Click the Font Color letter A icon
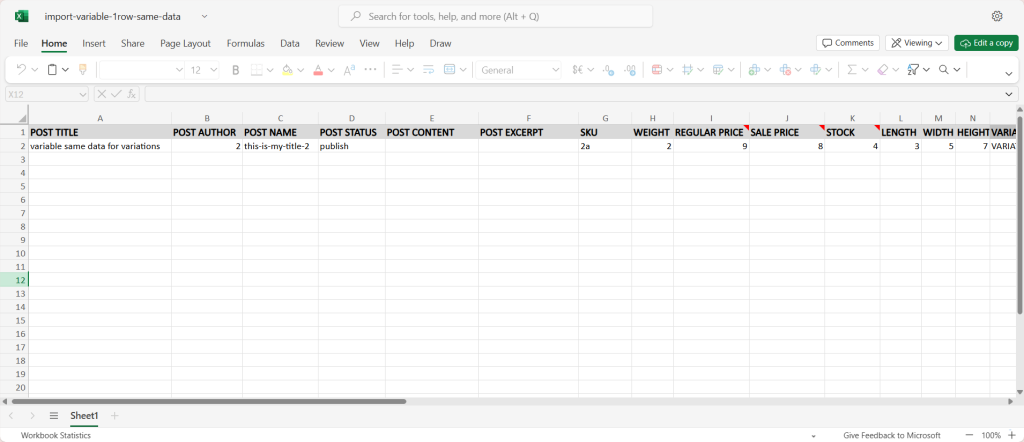 pyautogui.click(x=318, y=70)
